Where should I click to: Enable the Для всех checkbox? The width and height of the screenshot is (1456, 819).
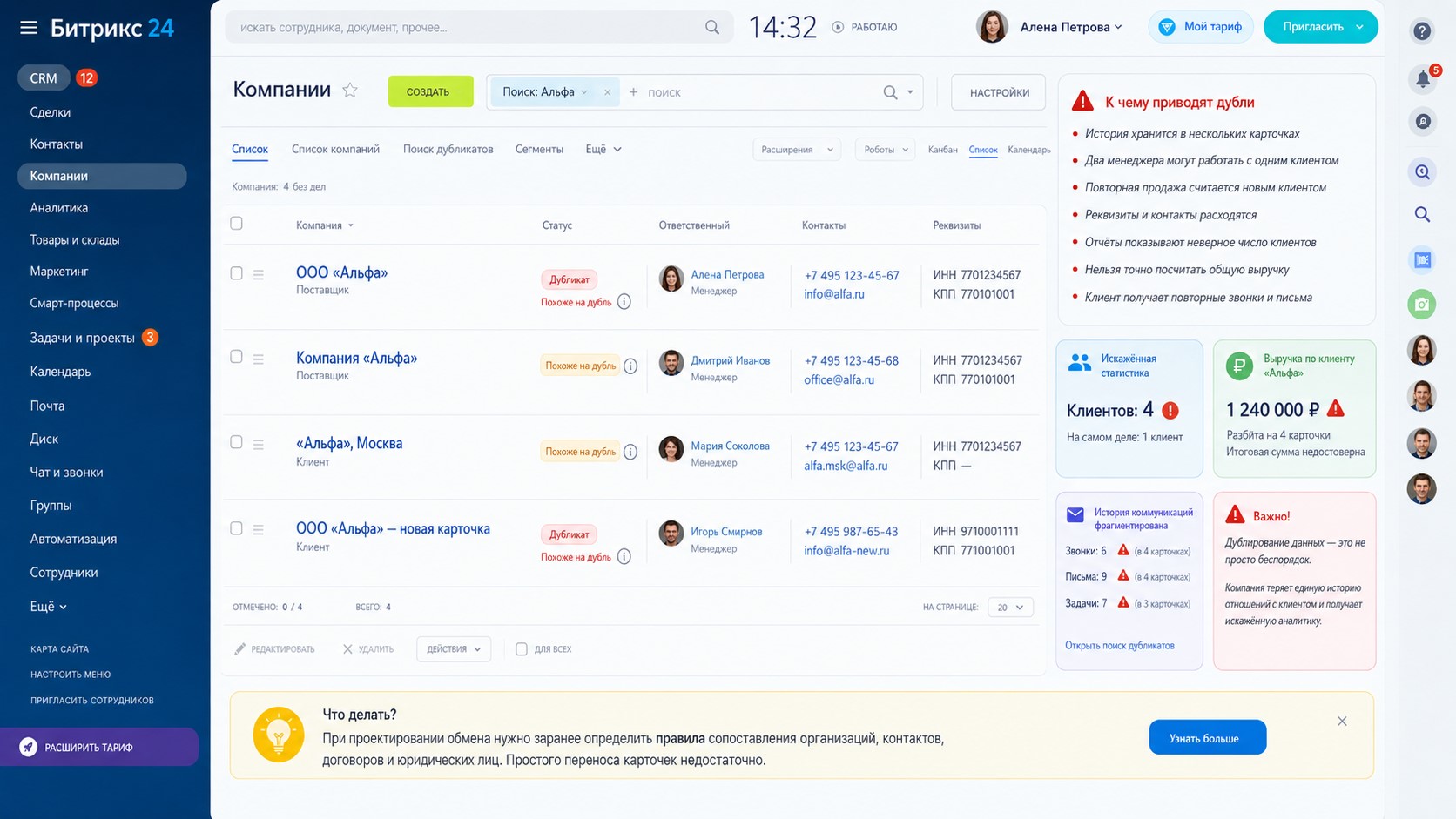522,649
